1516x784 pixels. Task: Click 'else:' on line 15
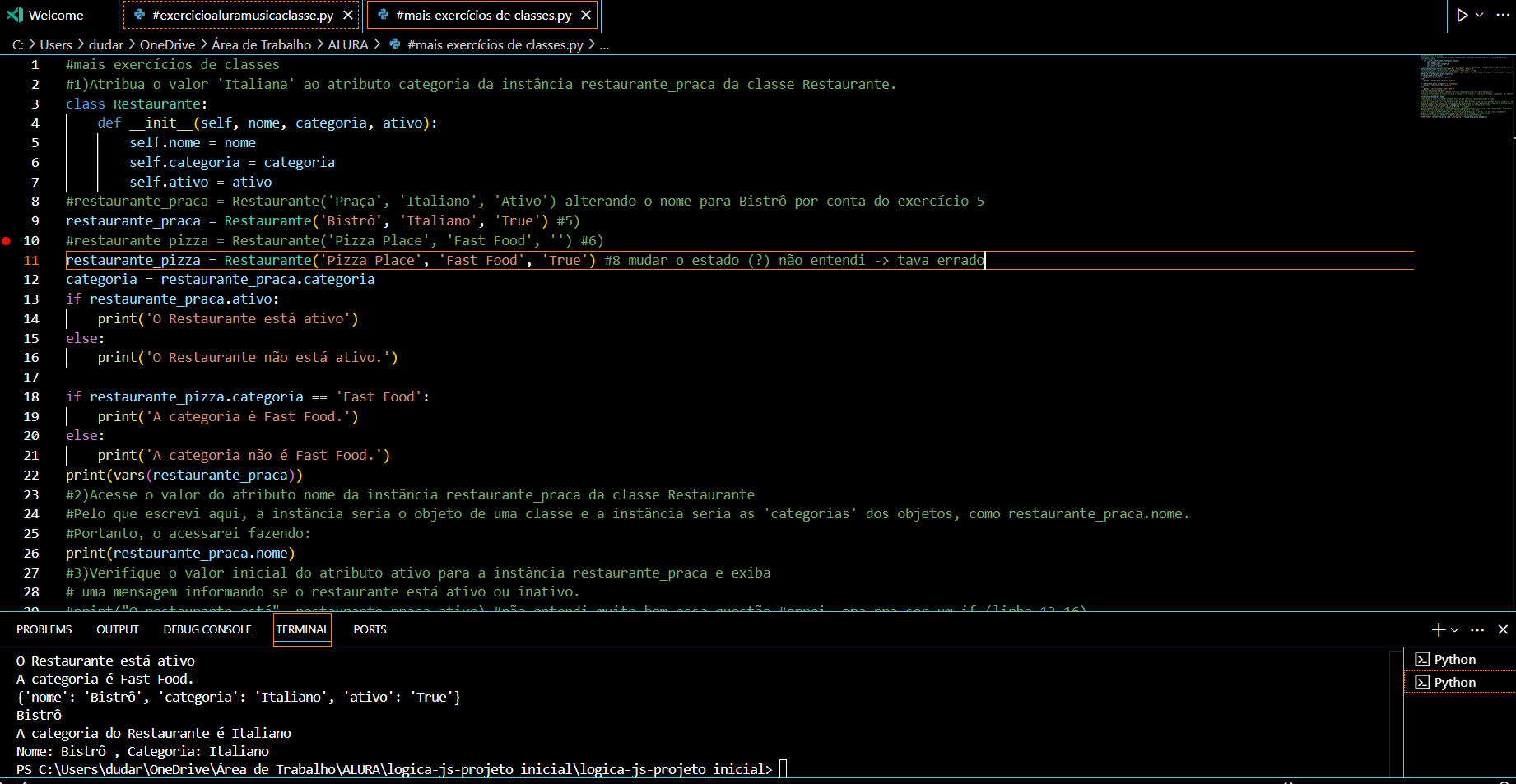coord(86,338)
